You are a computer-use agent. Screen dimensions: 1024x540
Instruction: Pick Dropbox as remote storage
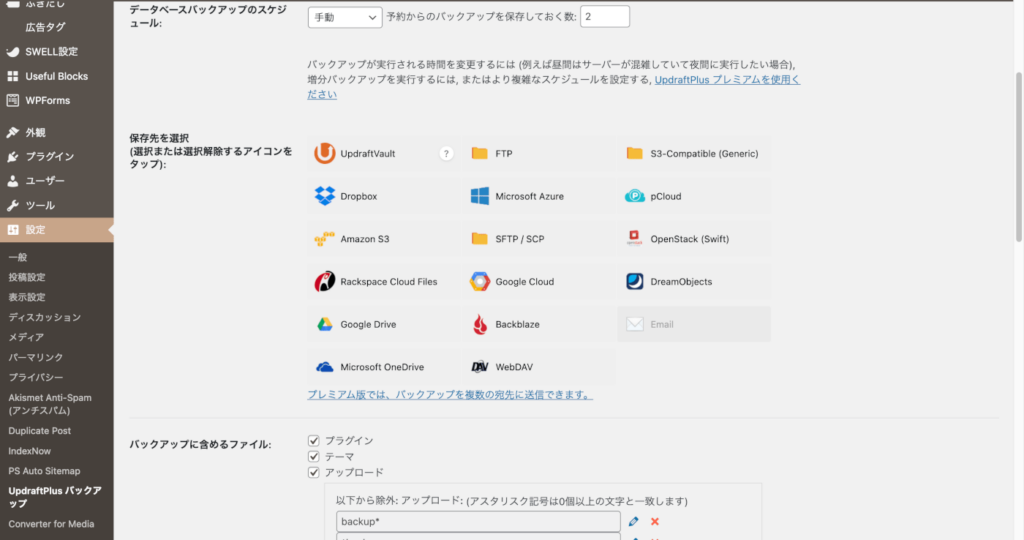coord(325,196)
